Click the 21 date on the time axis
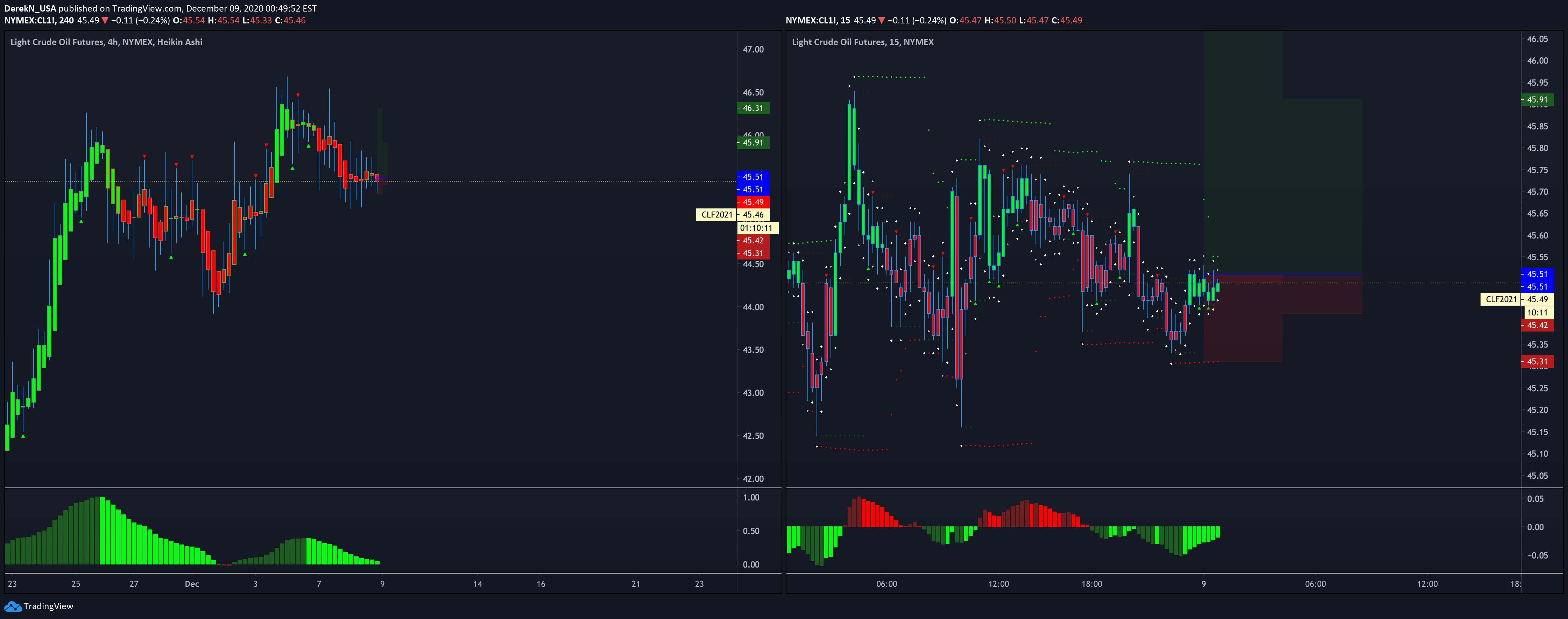This screenshot has width=1568, height=619. pyautogui.click(x=635, y=584)
